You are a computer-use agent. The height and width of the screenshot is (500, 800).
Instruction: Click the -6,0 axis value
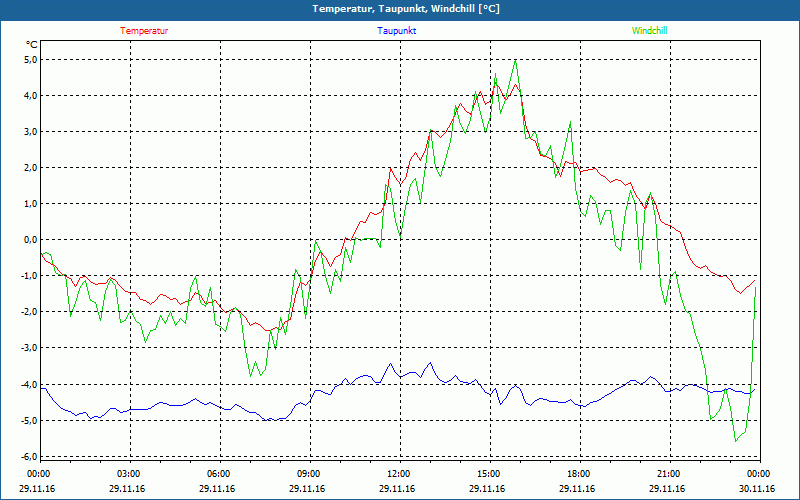click(29, 456)
